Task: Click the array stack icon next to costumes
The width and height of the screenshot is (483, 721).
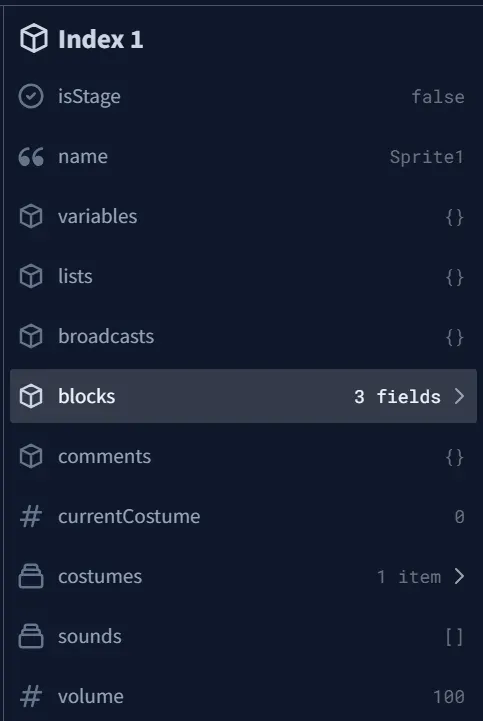Action: [31, 576]
